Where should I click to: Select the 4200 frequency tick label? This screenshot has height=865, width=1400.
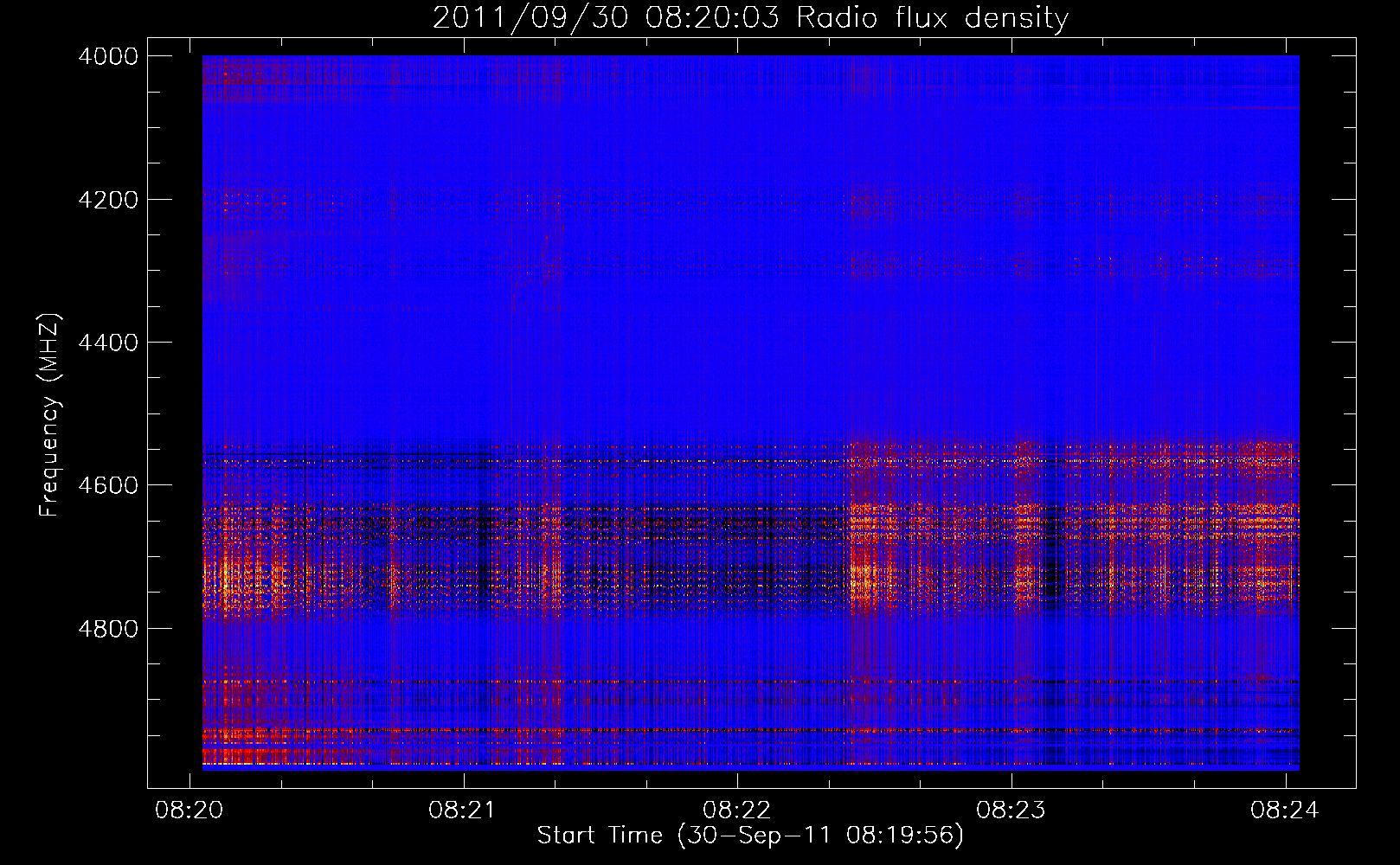coord(108,200)
